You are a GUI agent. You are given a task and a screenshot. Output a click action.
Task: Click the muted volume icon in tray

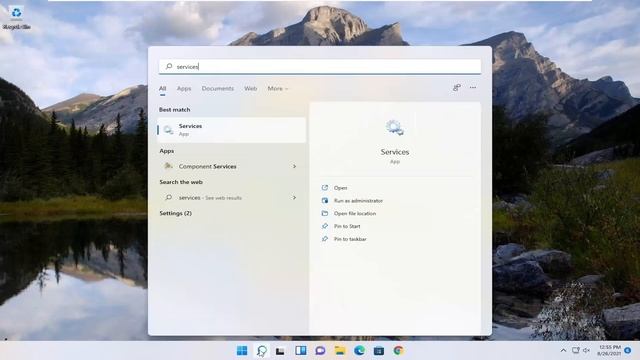[x=587, y=351]
